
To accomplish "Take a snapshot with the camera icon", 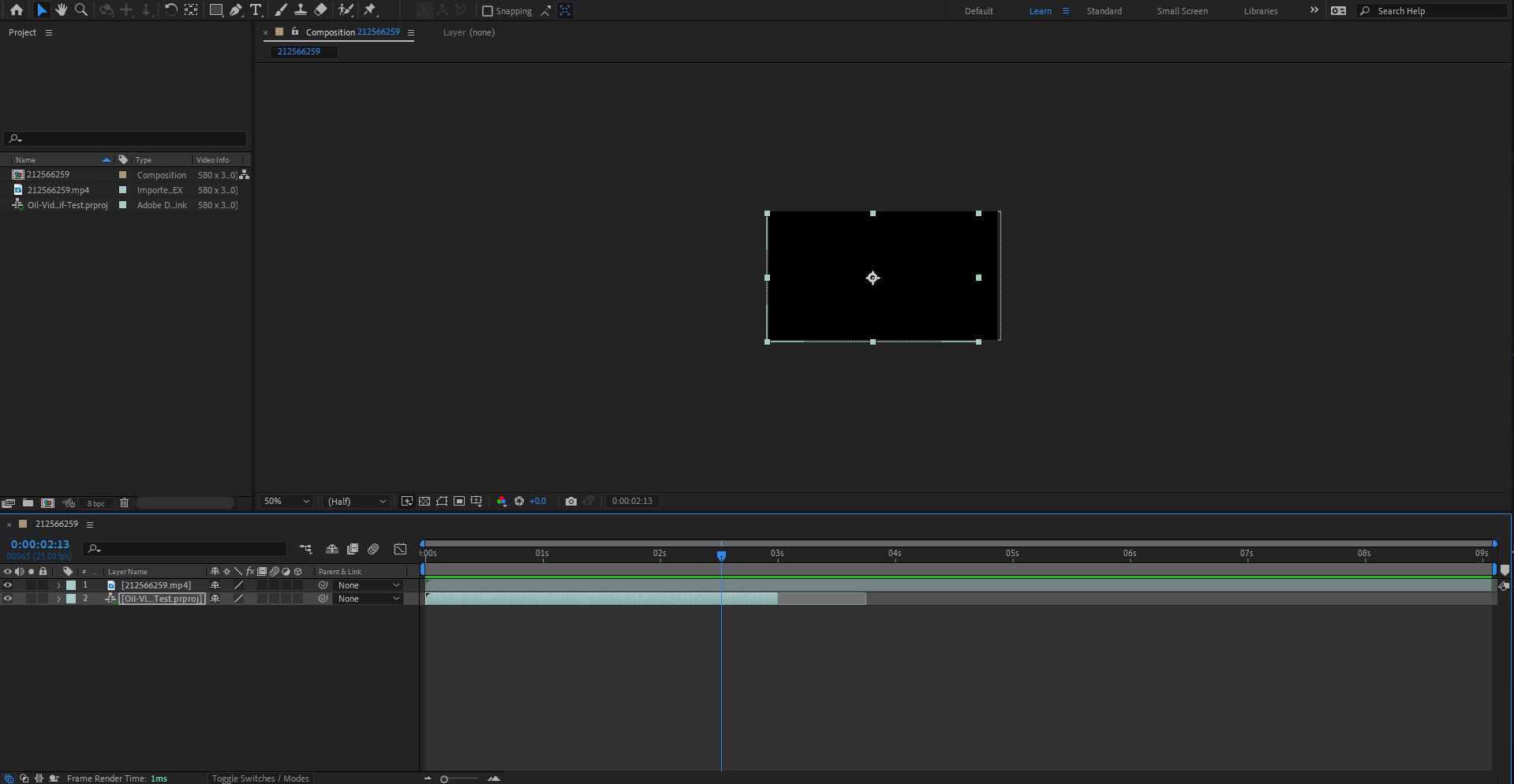I will tap(571, 502).
